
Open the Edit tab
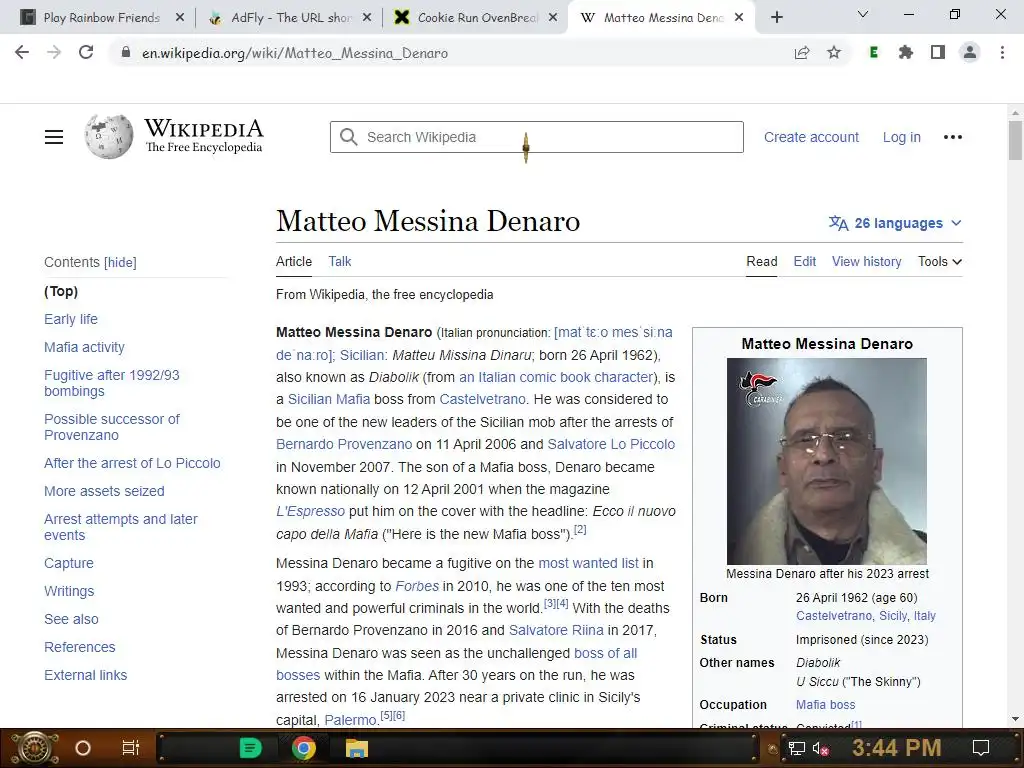[x=805, y=261]
